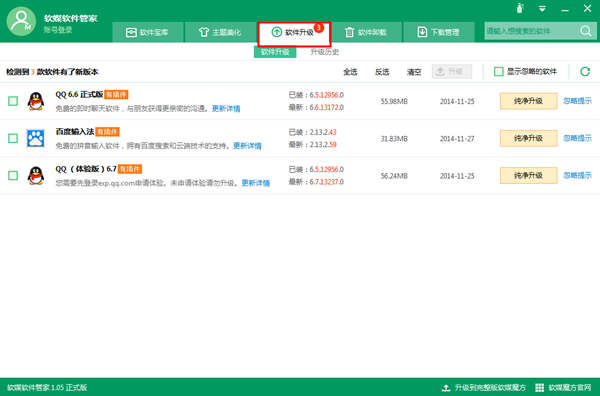
Task: Select the 软件升级 tab
Action: tap(293, 34)
